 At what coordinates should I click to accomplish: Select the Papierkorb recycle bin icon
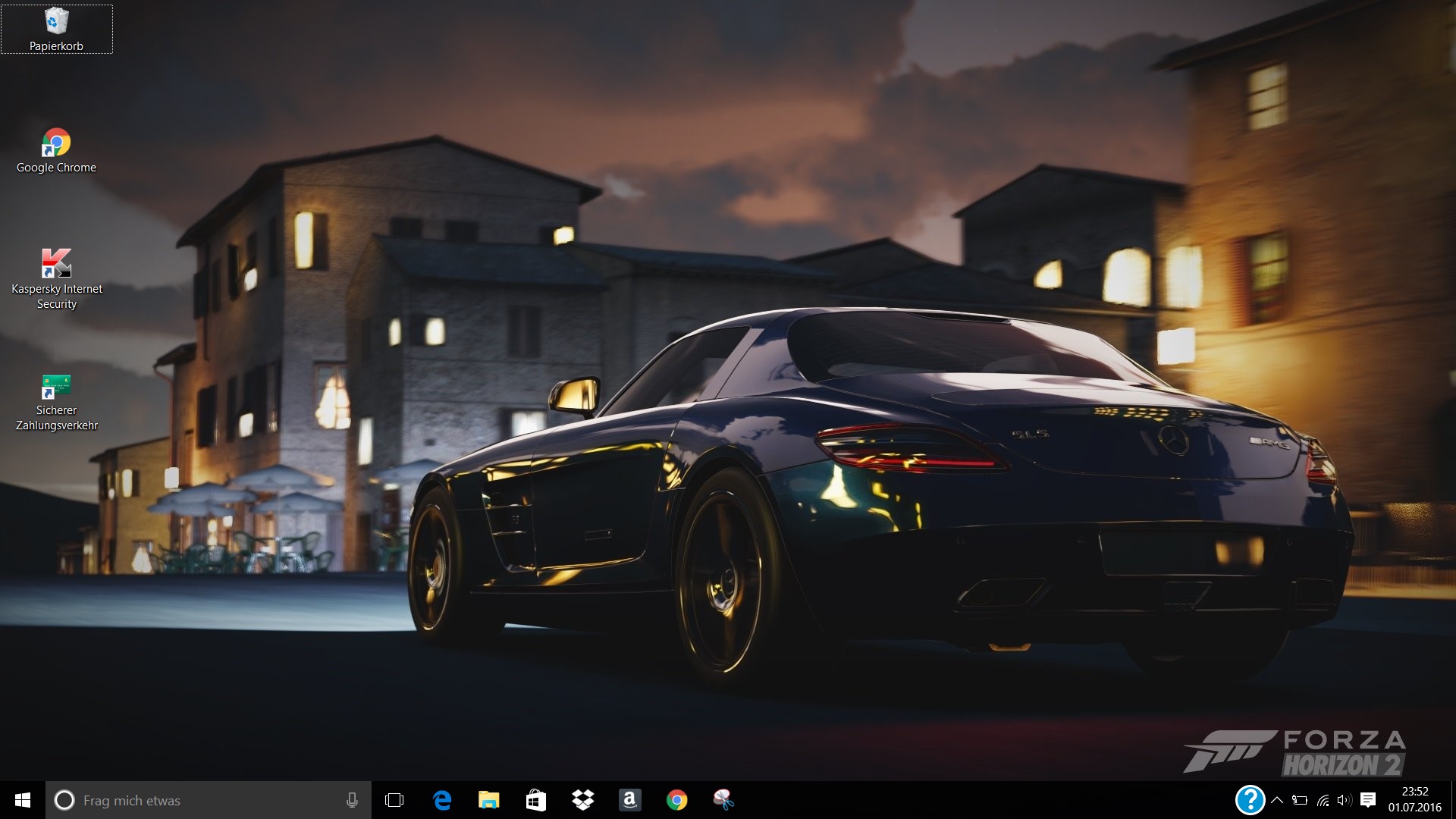(57, 29)
